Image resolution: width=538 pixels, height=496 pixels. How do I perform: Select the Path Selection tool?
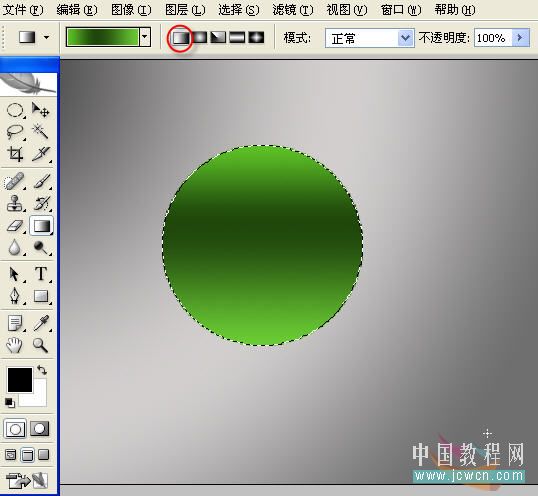tap(14, 274)
